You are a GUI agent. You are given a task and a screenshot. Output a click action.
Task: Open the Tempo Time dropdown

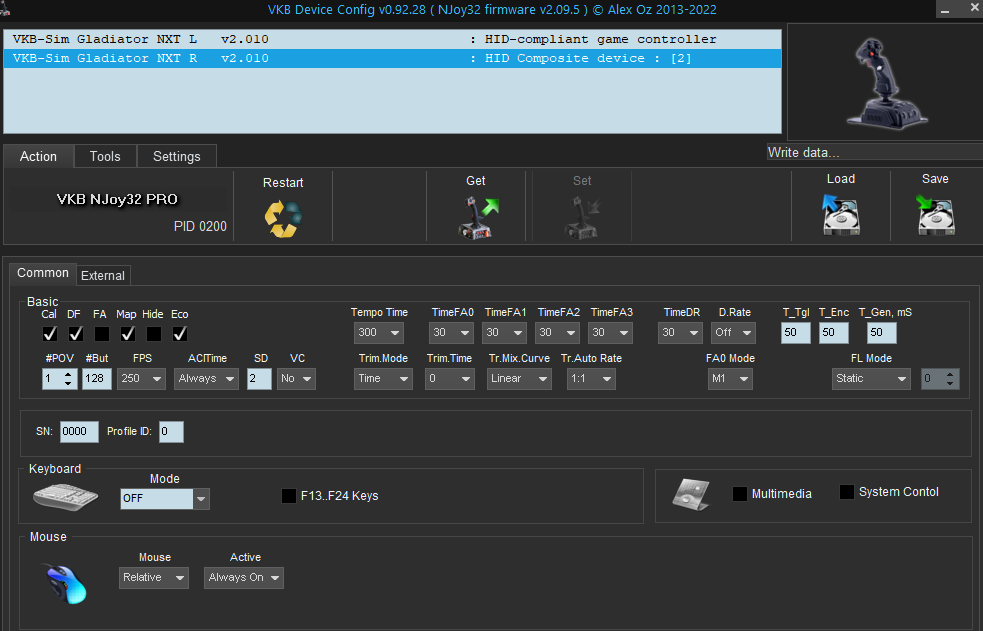pos(379,333)
